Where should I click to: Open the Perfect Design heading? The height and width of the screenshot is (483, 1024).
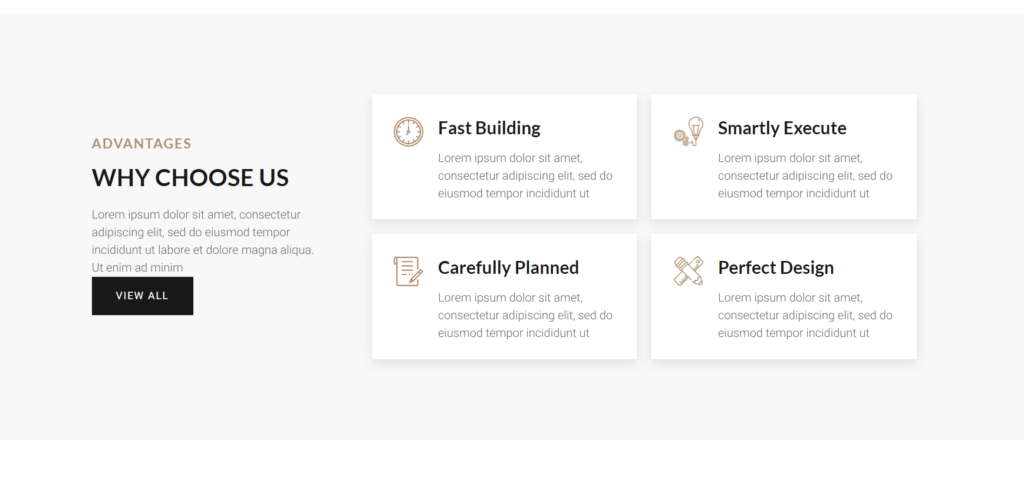coord(775,268)
